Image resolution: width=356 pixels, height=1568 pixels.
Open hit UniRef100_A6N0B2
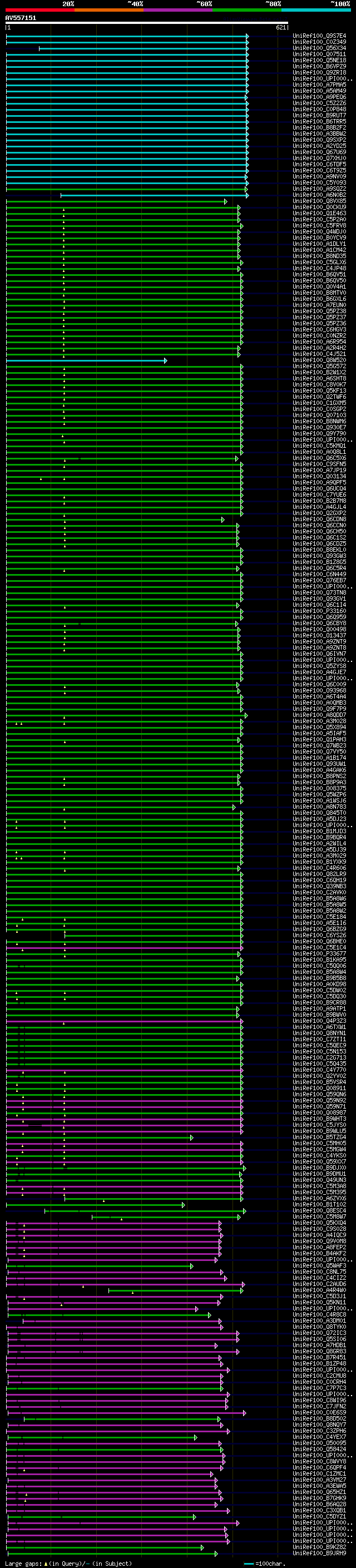[x=319, y=195]
